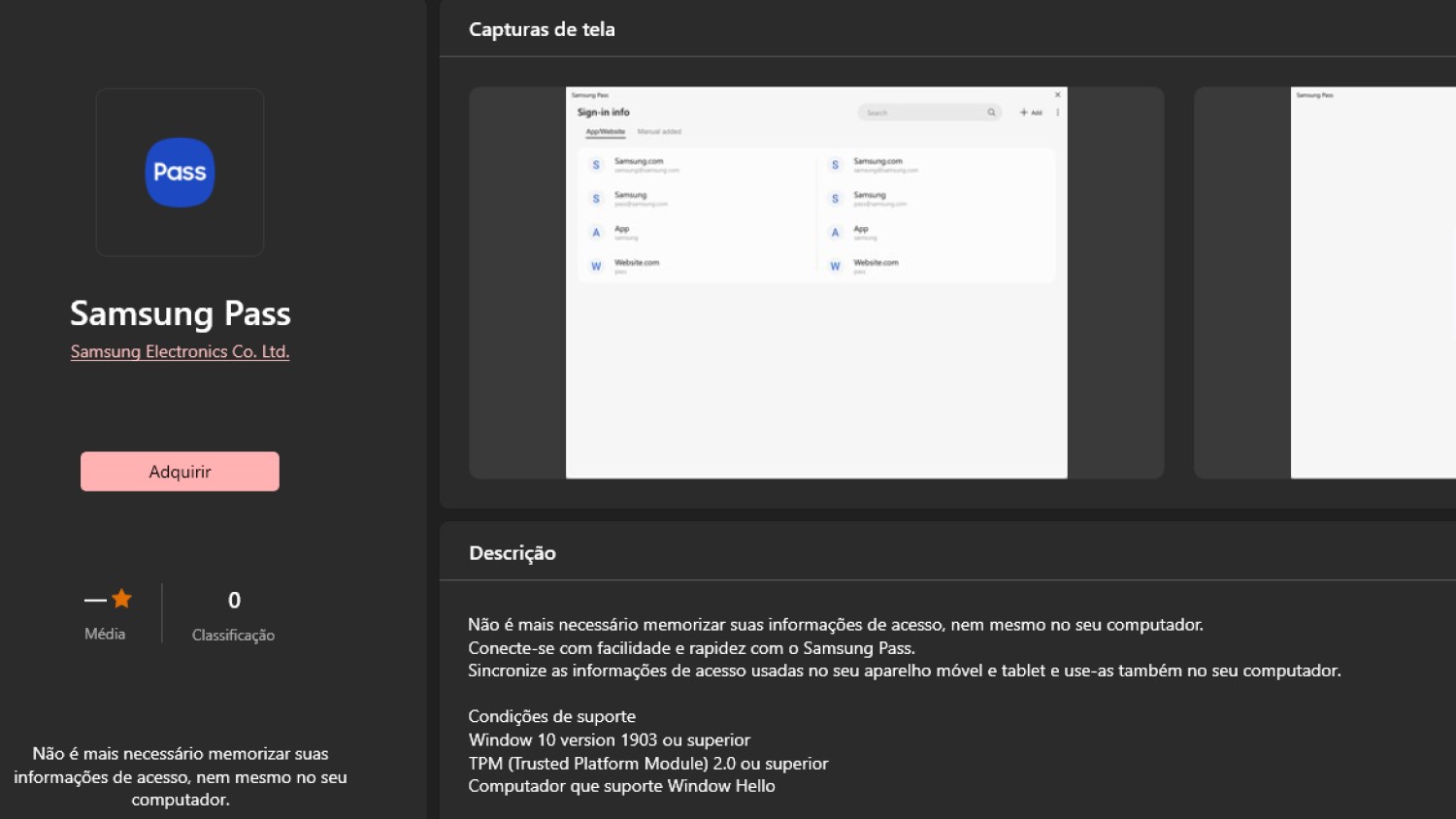Viewport: 1456px width, 819px height.
Task: Click the close X in the screenshot preview
Action: coord(1058,95)
